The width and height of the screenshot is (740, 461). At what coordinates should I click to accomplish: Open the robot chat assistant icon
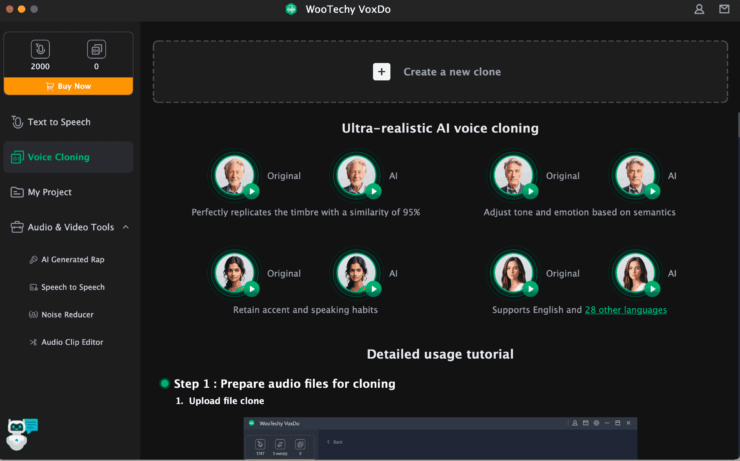click(x=20, y=434)
